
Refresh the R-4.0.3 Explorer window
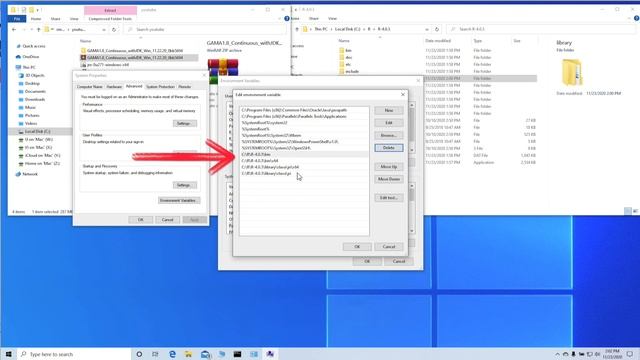pos(437,29)
